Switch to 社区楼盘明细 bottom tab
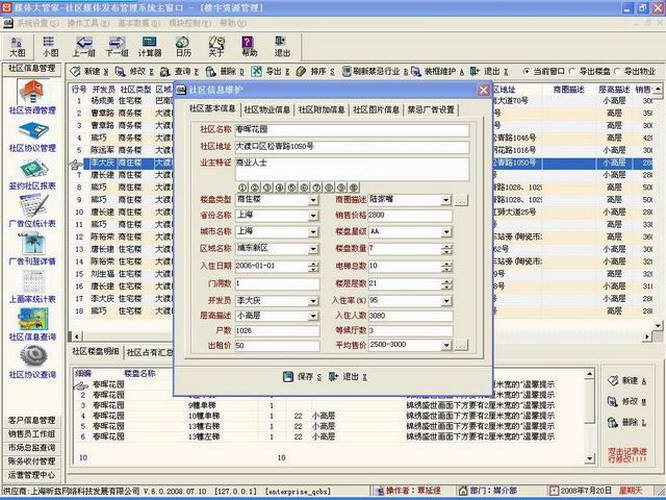The image size is (666, 500). coord(96,352)
